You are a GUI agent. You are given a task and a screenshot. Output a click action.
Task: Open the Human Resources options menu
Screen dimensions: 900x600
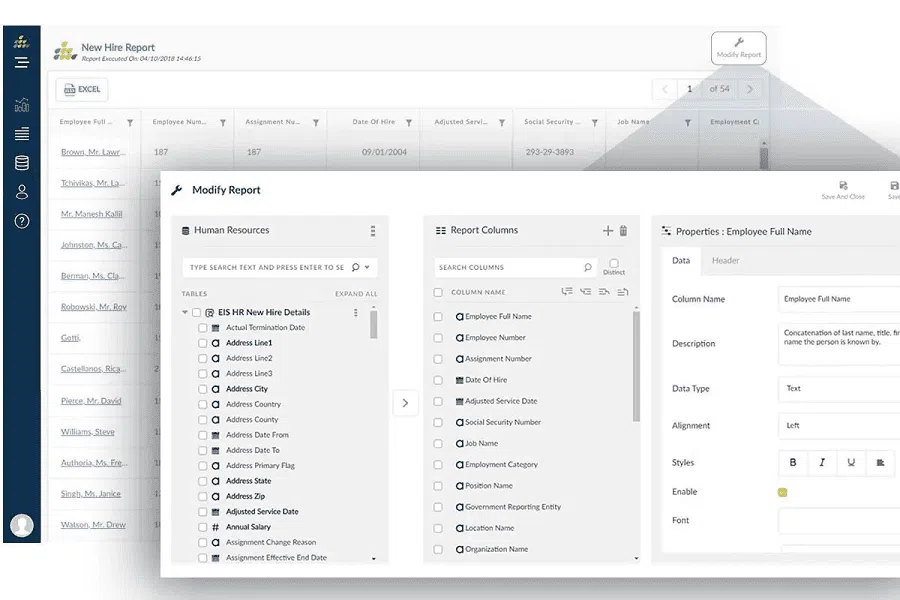point(373,231)
